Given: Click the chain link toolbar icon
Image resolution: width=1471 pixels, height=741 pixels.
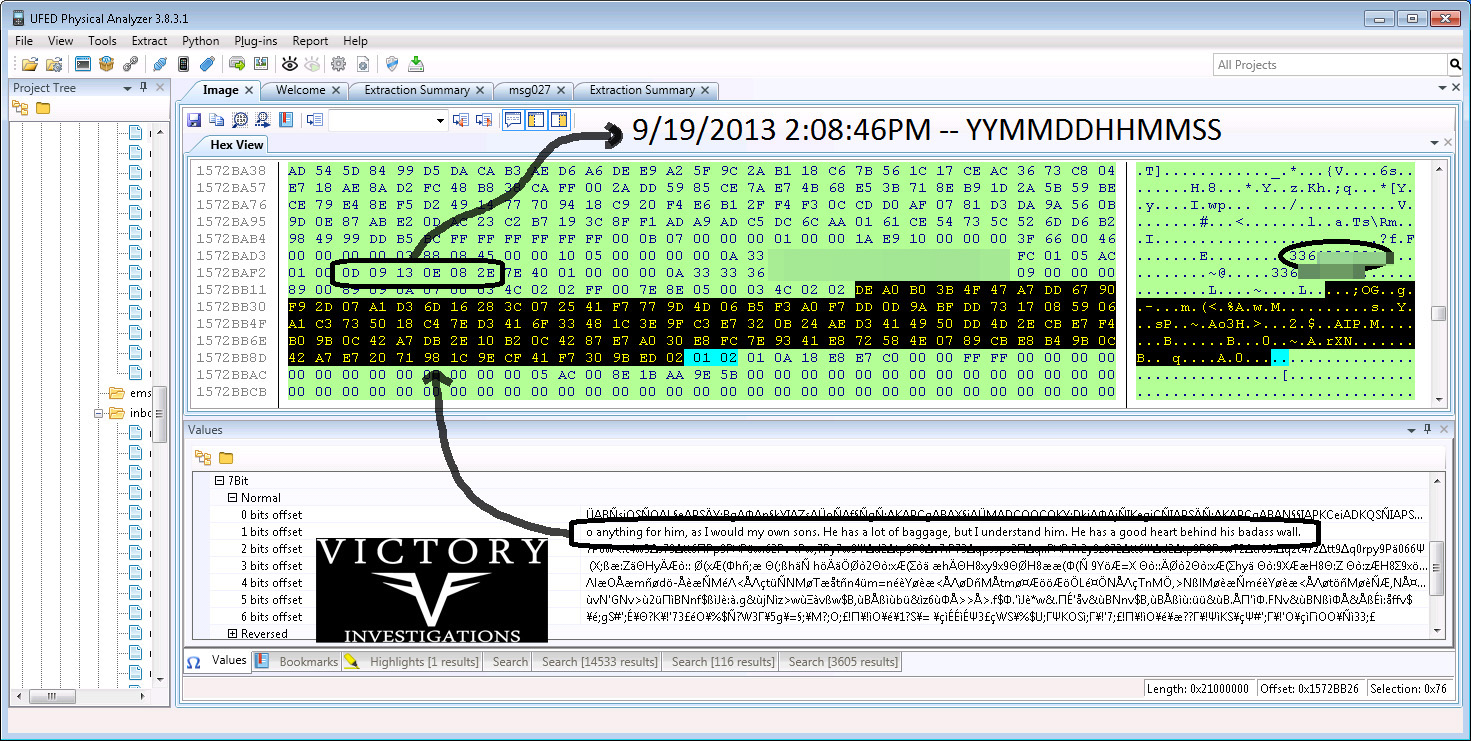Looking at the screenshot, I should click(130, 64).
